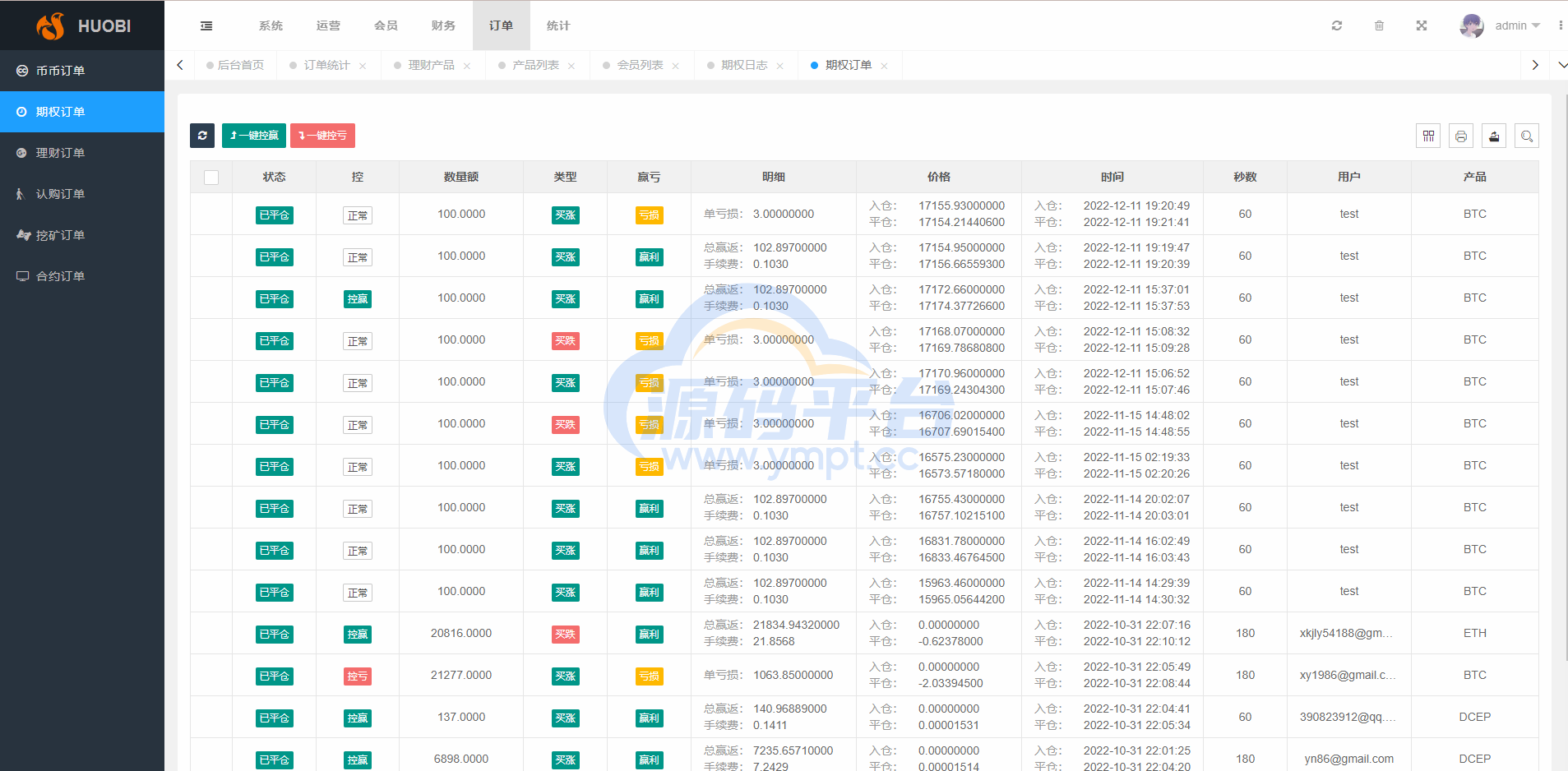The height and width of the screenshot is (771, 1568).
Task: Click 买跌 tag in ETH row
Action: [566, 635]
